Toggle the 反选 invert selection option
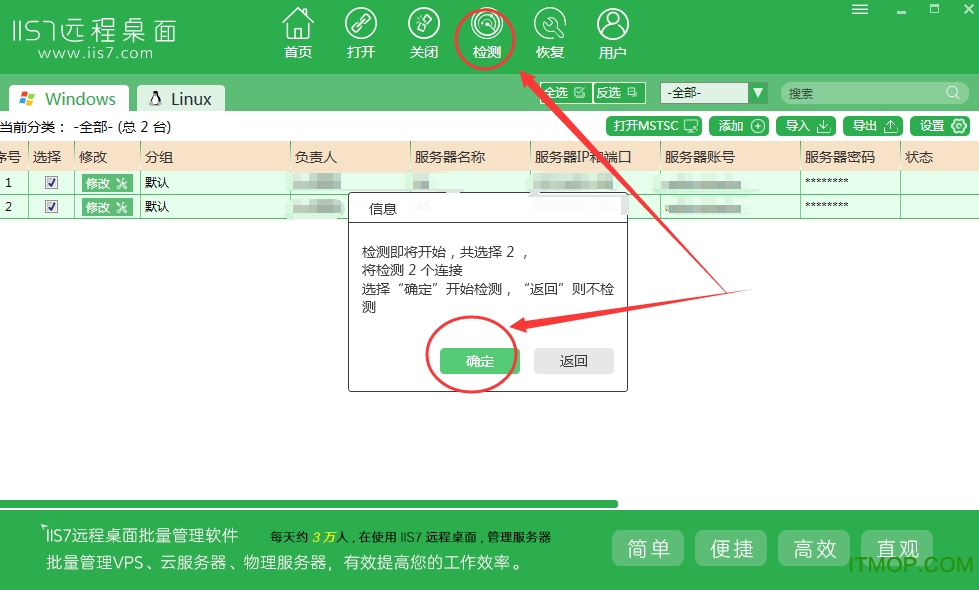Screen dimensions: 979x590 pyautogui.click(x=619, y=93)
